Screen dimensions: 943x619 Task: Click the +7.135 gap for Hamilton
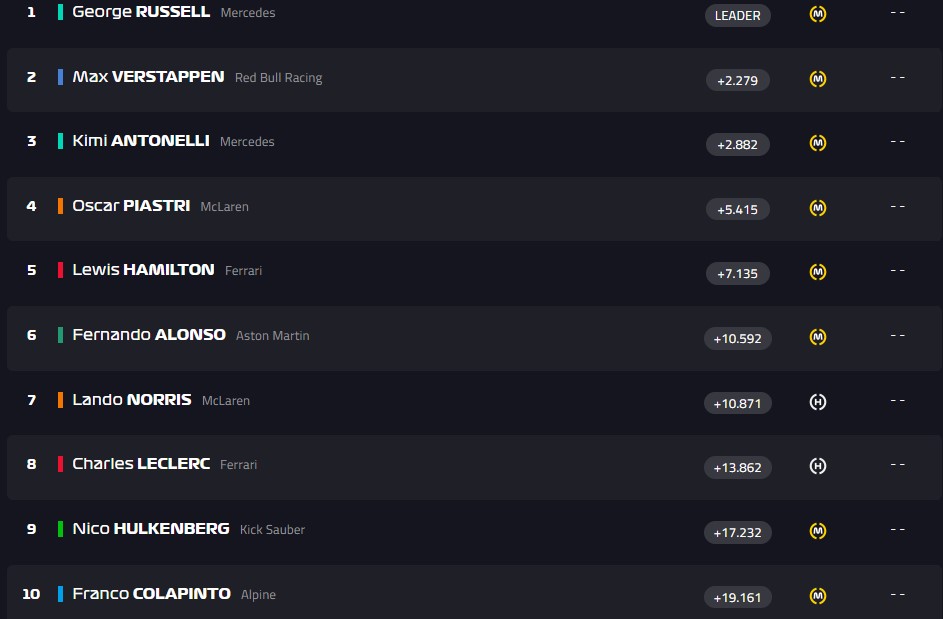point(738,273)
